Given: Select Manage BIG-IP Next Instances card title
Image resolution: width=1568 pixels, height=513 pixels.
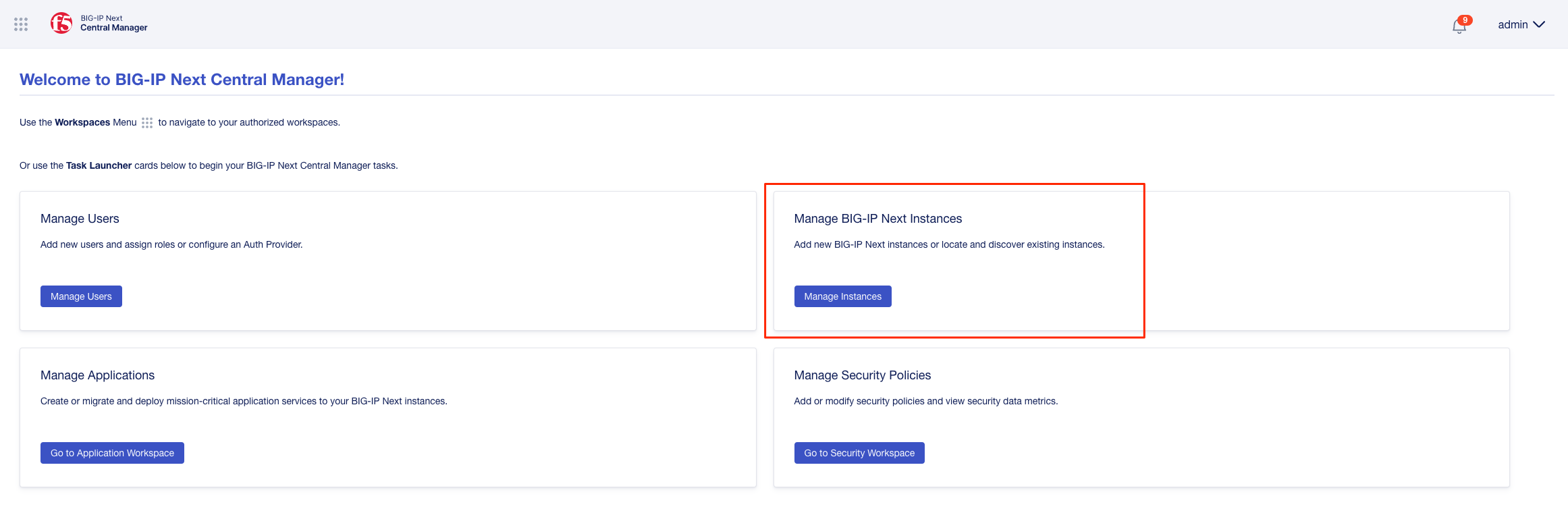Looking at the screenshot, I should [877, 219].
